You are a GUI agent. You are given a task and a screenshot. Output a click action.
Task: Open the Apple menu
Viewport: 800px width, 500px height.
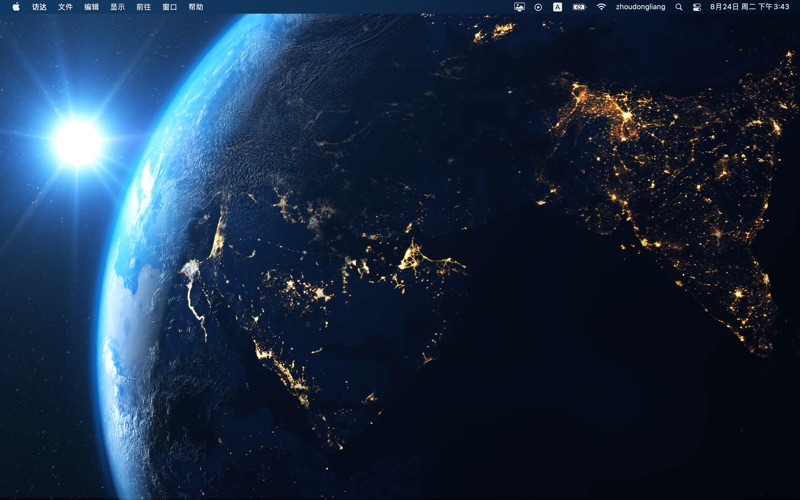(16, 7)
